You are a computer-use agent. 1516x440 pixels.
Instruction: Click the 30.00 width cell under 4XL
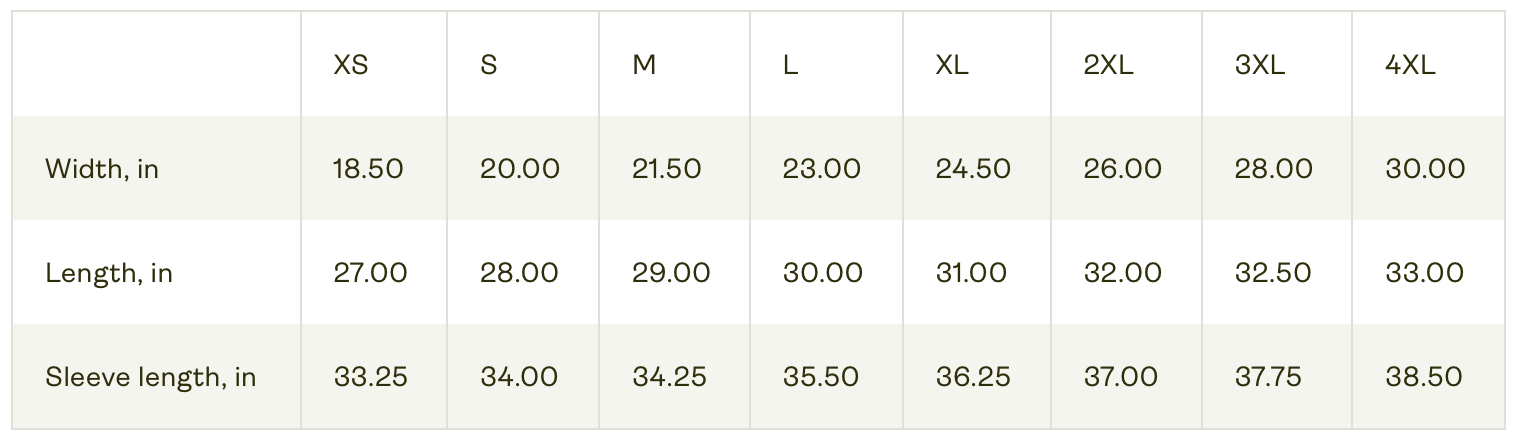pyautogui.click(x=1425, y=169)
